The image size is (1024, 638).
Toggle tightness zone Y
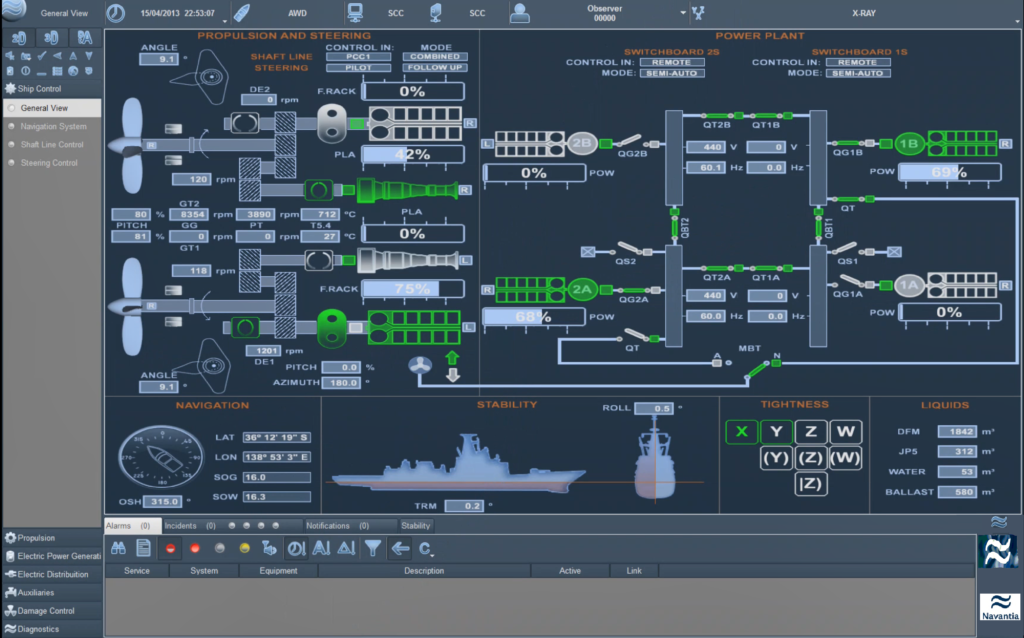coord(776,431)
